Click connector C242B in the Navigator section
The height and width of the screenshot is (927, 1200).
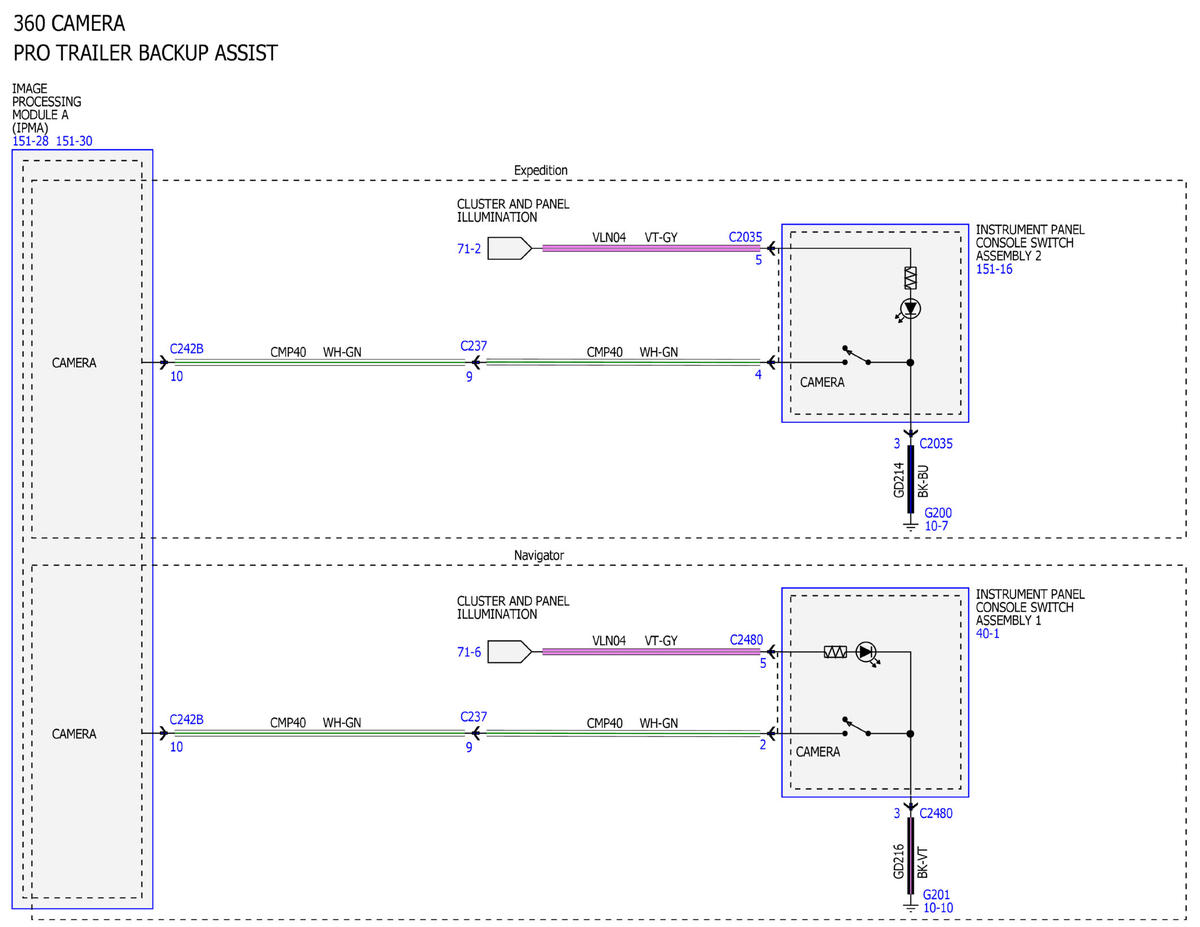(186, 719)
